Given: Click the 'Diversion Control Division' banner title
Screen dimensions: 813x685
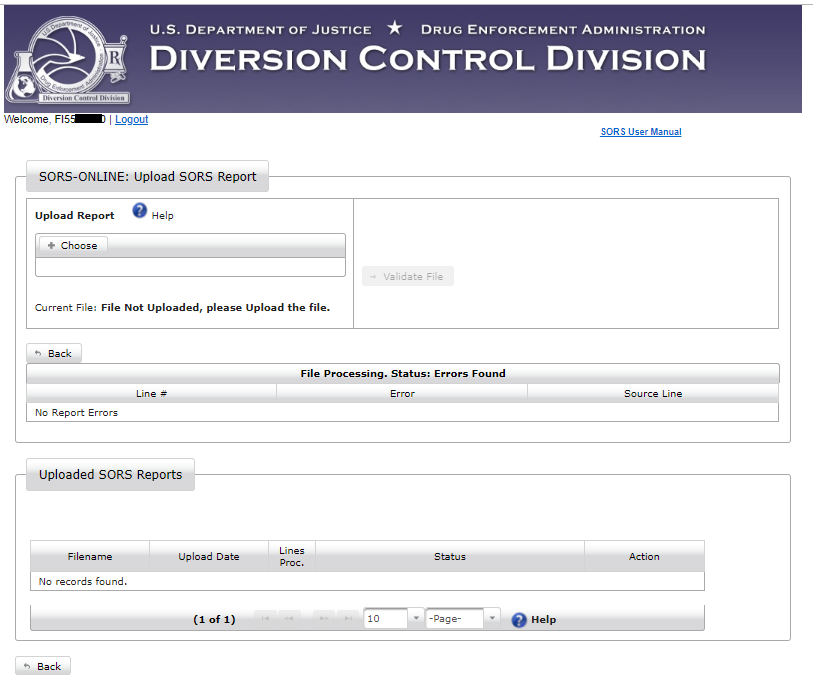Looking at the screenshot, I should (428, 59).
